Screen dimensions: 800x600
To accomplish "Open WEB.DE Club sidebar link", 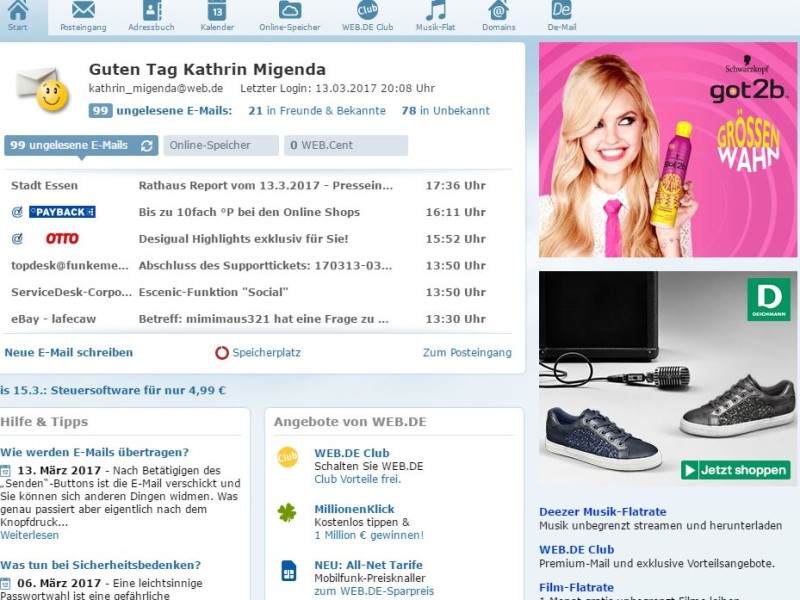I will tap(577, 549).
